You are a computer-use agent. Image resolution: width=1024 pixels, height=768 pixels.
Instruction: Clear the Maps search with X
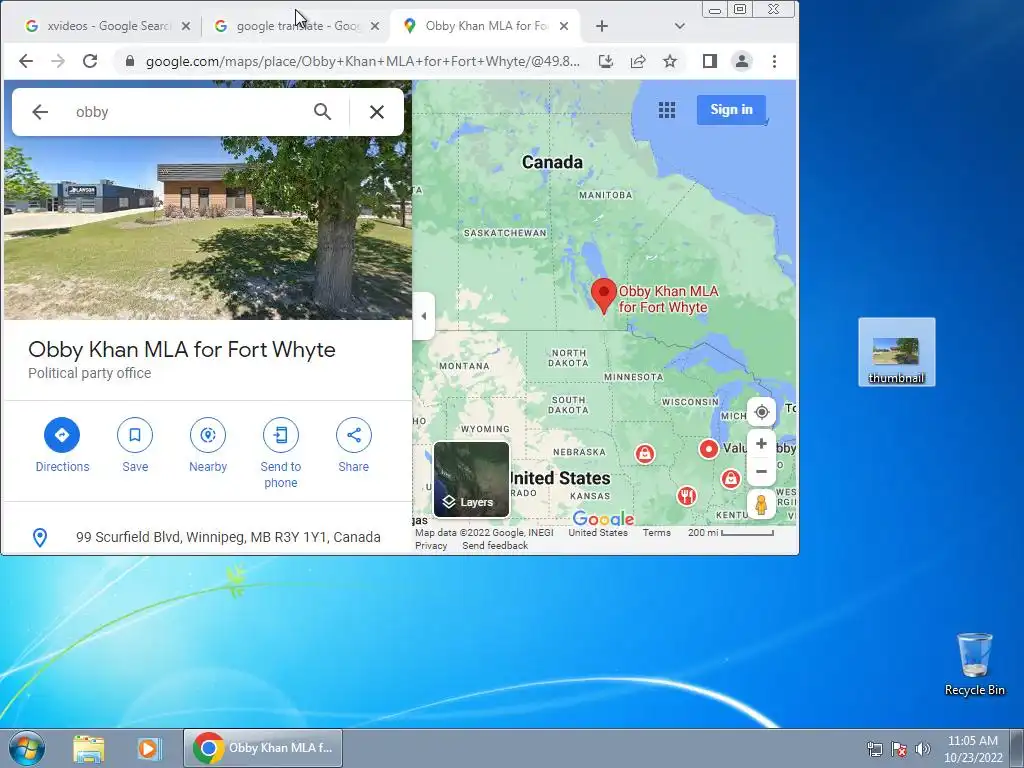[377, 112]
